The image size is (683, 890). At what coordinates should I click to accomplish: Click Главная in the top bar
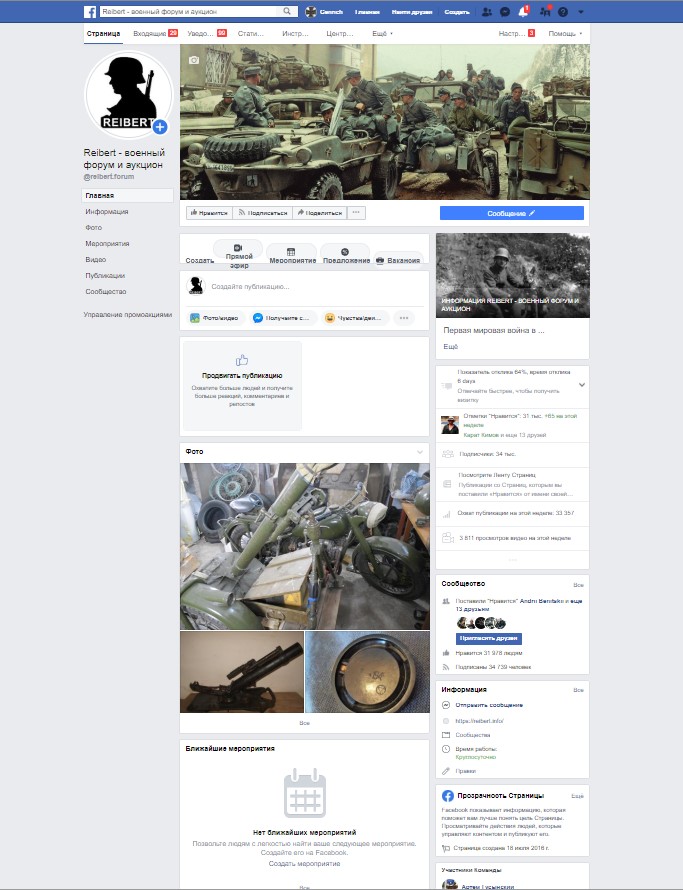click(367, 11)
